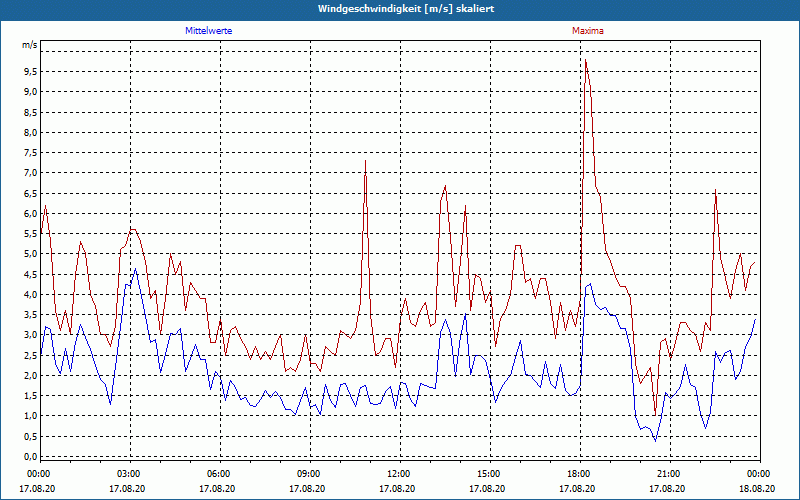Screen dimensions: 800x500
Task: Click the '17.08.20' date under 18:00
Action: pos(578,489)
